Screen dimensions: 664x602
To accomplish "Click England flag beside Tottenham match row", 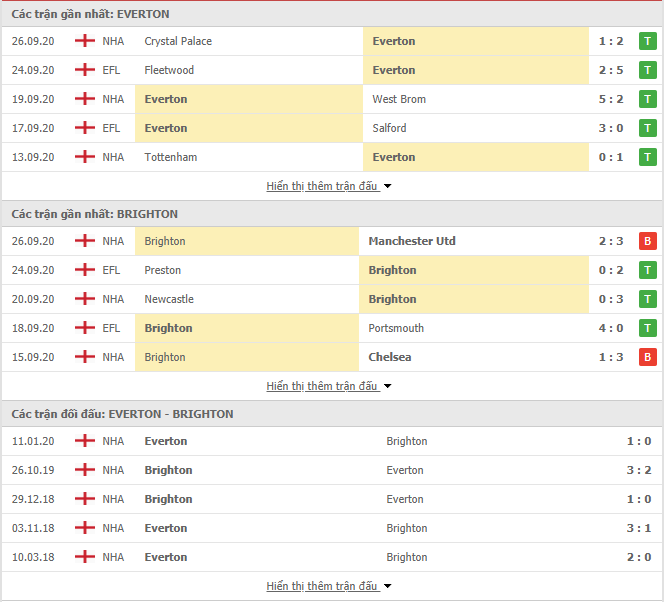I will click(x=85, y=157).
